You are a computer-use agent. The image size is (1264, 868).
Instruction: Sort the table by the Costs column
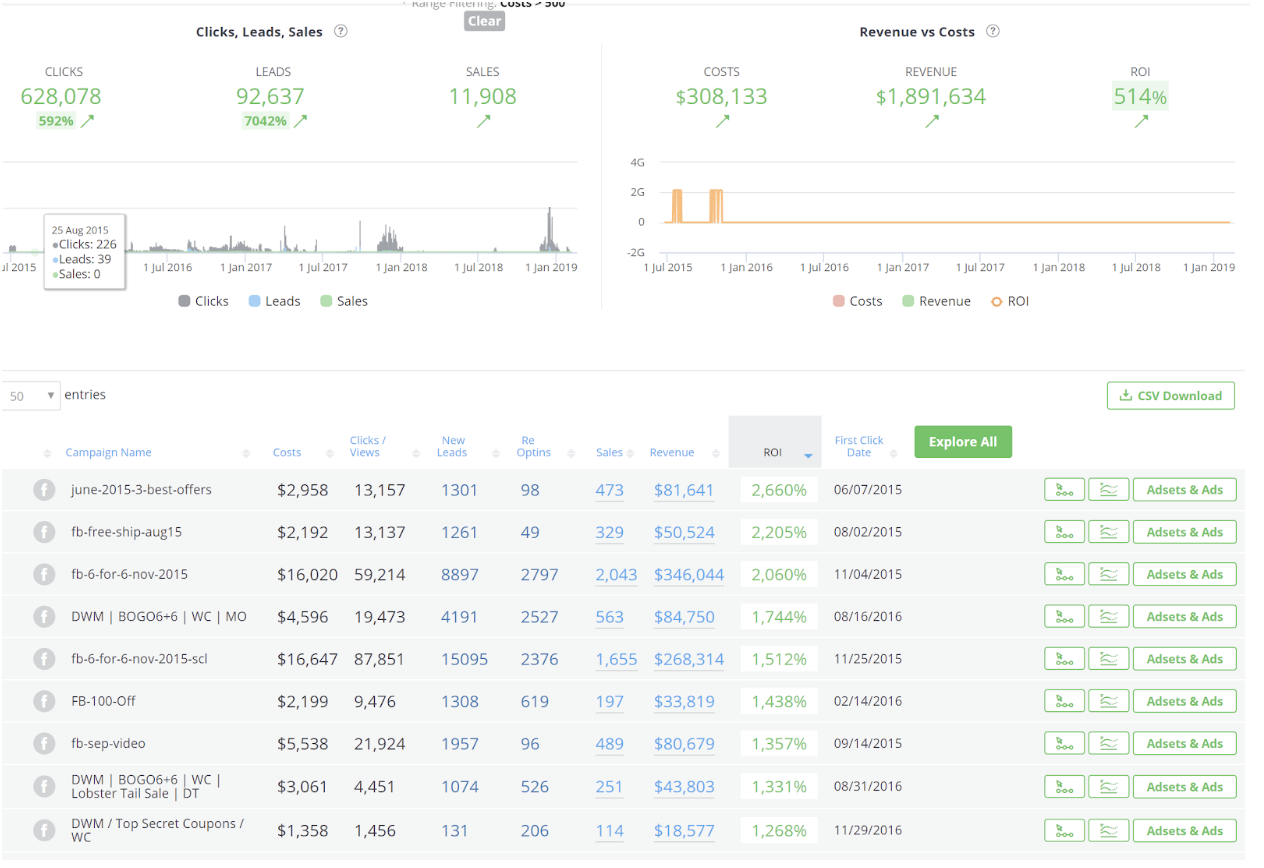coord(287,451)
